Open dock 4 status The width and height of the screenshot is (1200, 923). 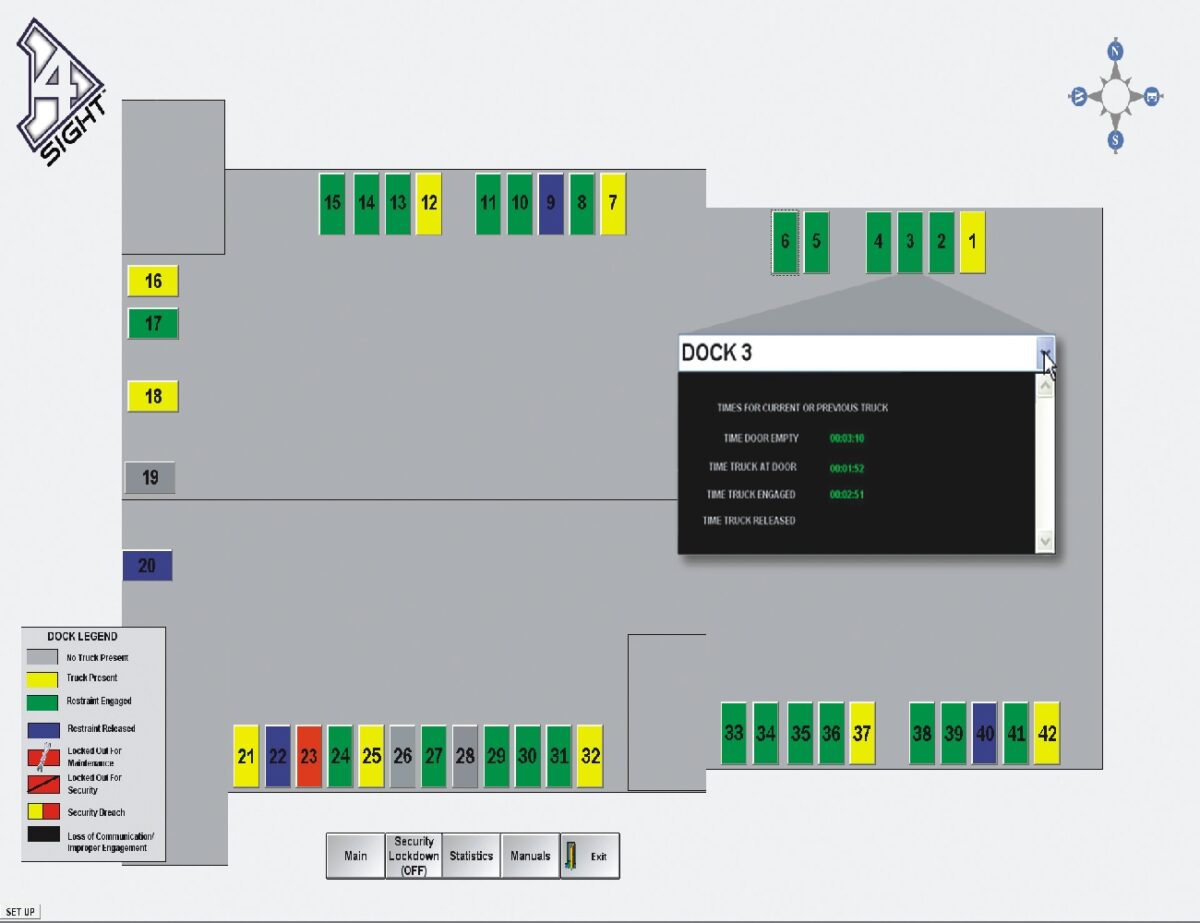tap(878, 242)
